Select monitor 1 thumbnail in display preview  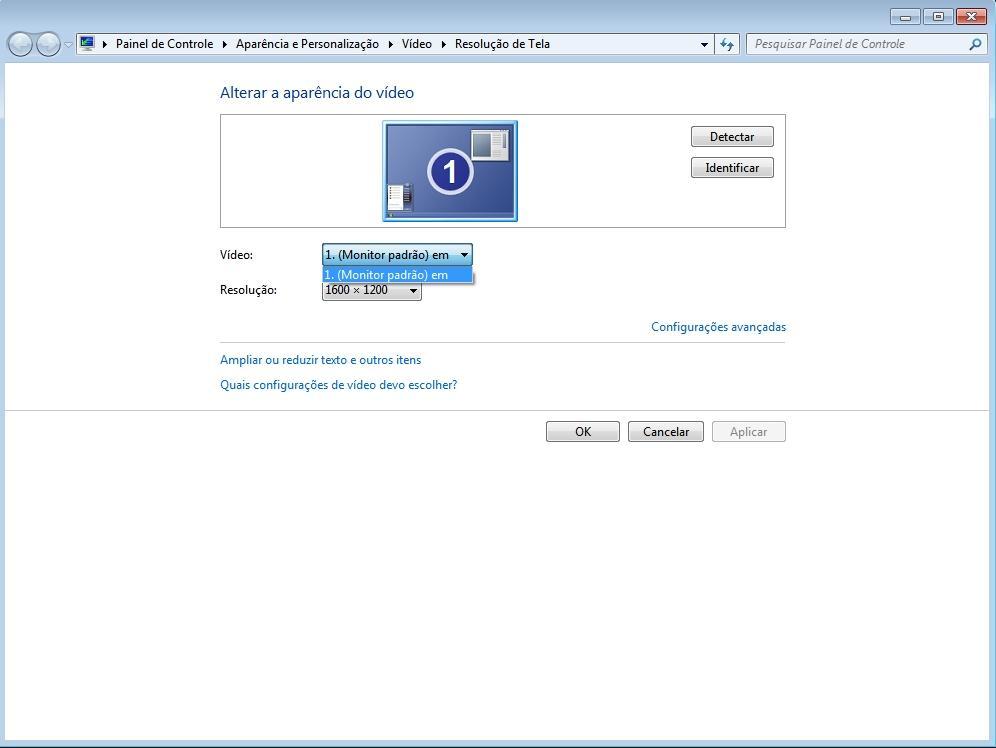[450, 171]
